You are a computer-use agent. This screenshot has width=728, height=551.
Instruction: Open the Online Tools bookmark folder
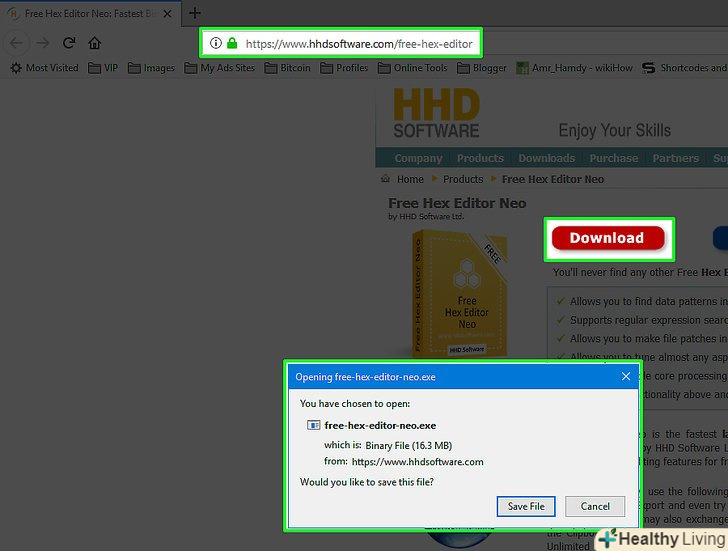(413, 68)
